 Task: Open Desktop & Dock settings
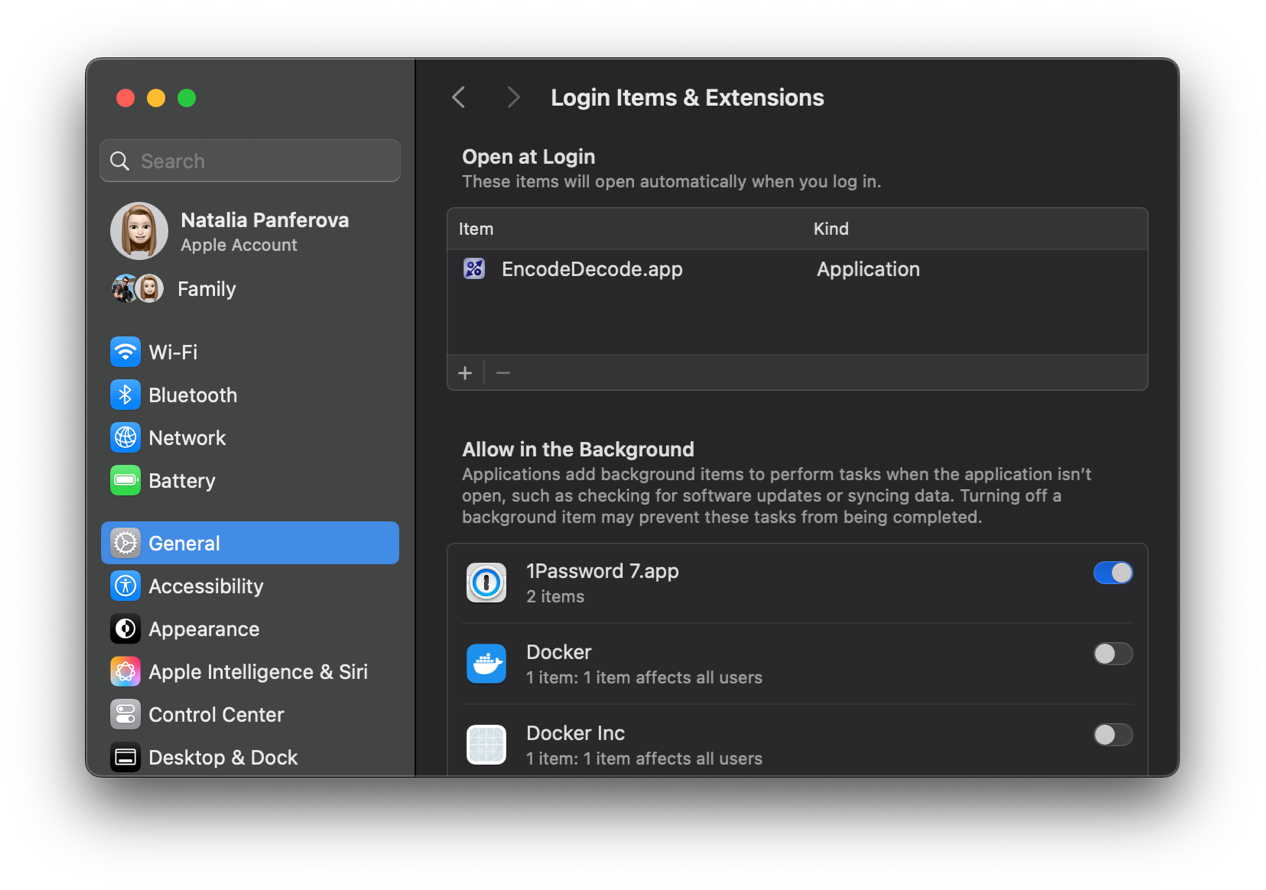[x=223, y=758]
